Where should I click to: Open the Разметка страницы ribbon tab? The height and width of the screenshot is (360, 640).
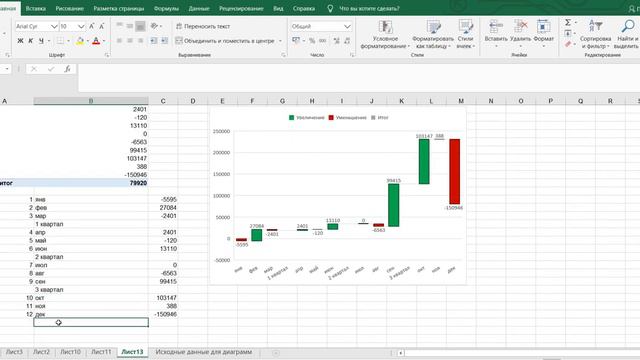pos(119,8)
